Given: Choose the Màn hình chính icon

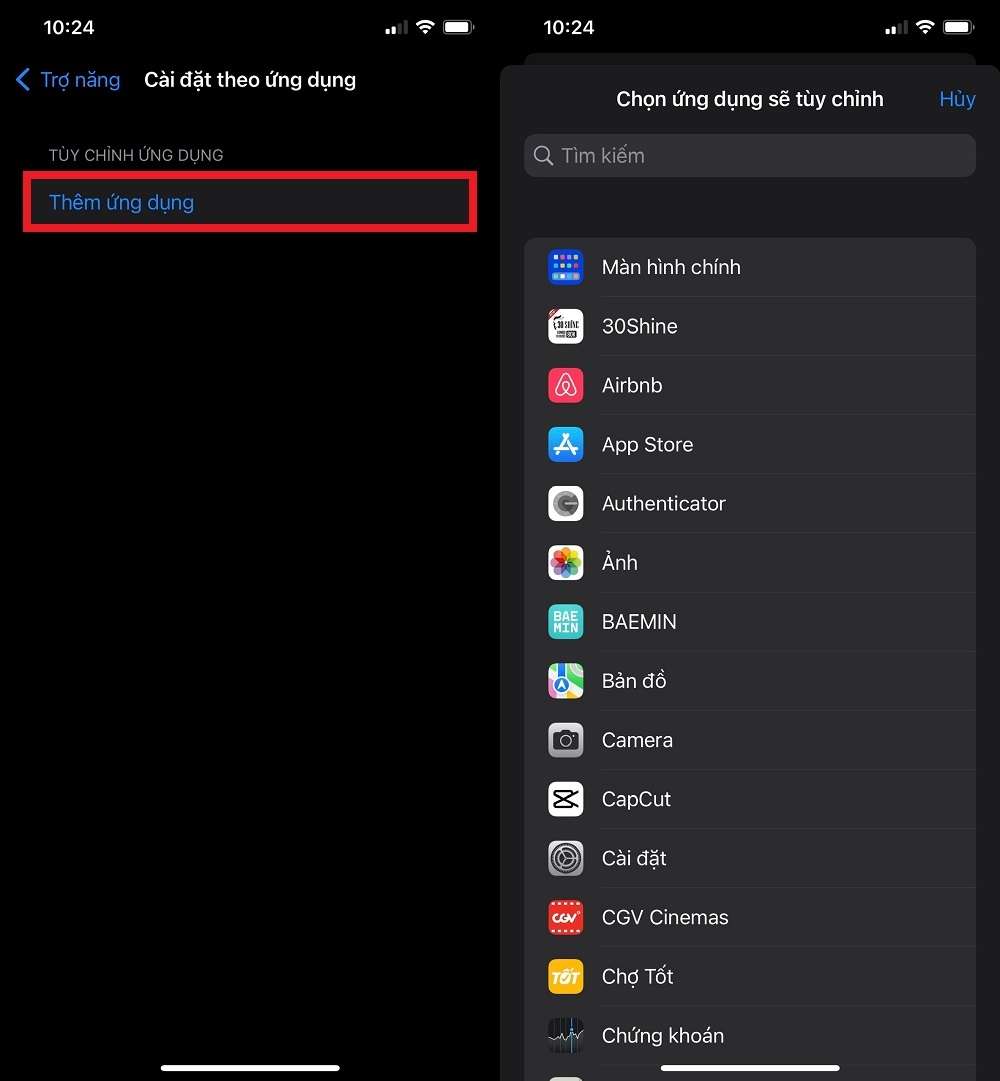Looking at the screenshot, I should click(x=565, y=267).
